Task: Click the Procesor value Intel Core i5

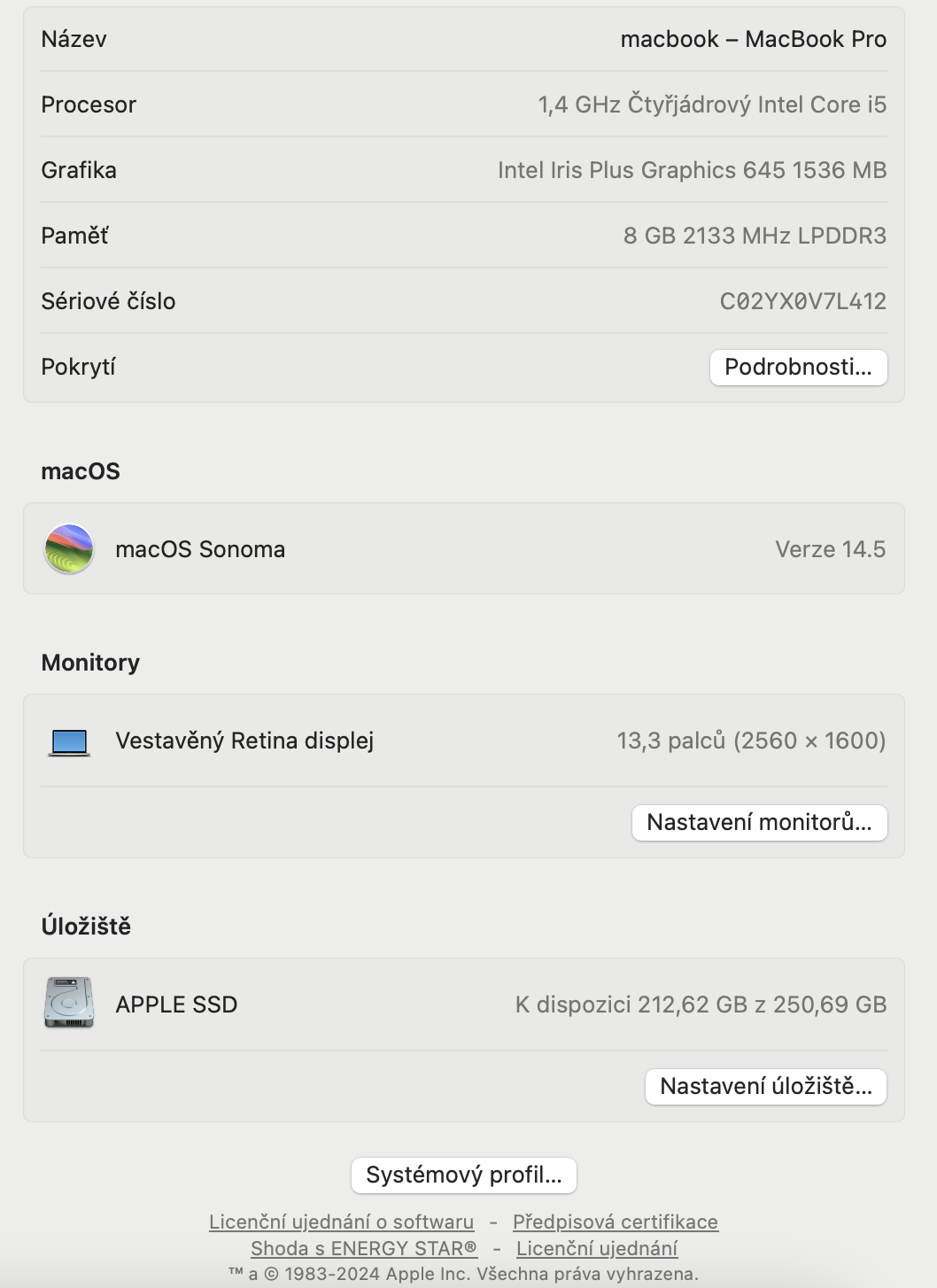Action: pyautogui.click(x=712, y=105)
